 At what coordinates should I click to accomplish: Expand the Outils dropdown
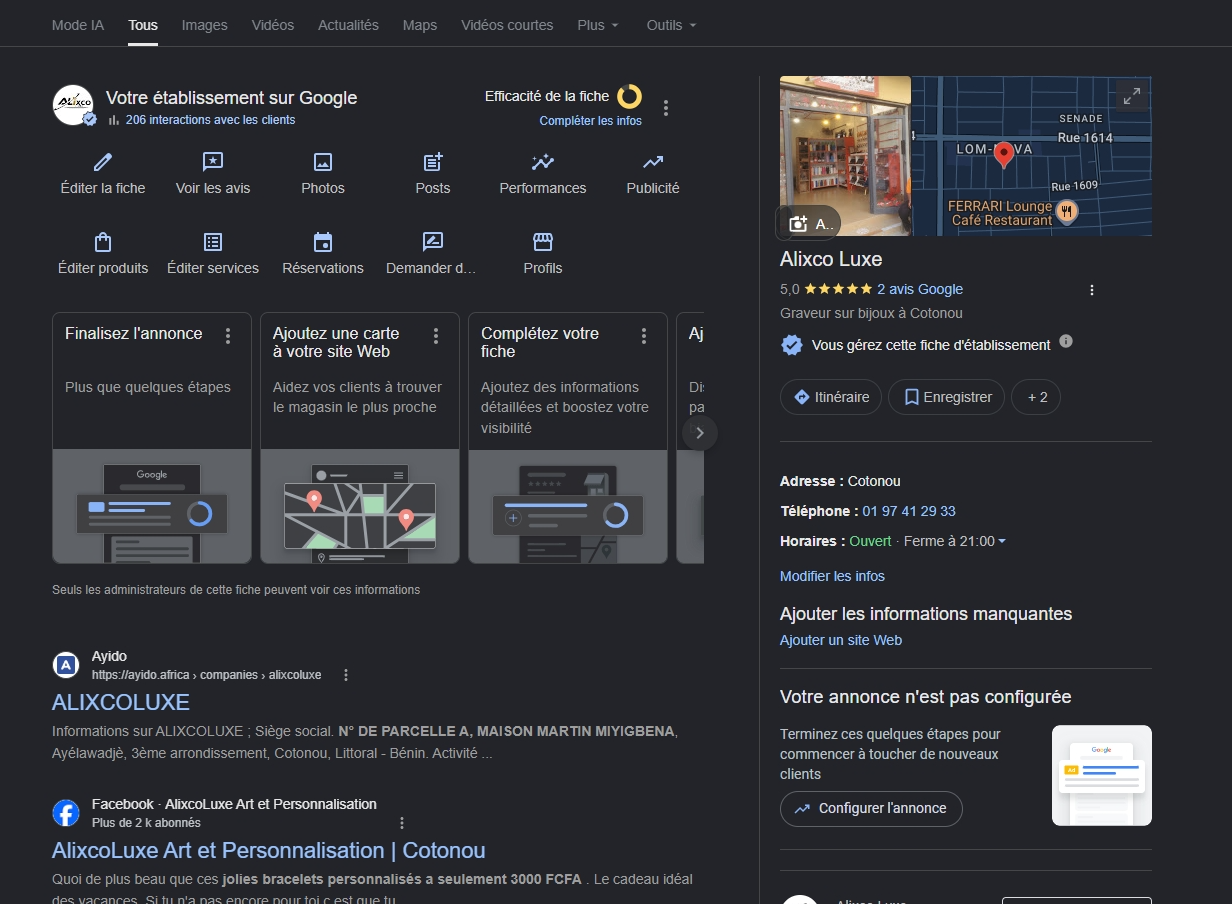672,25
